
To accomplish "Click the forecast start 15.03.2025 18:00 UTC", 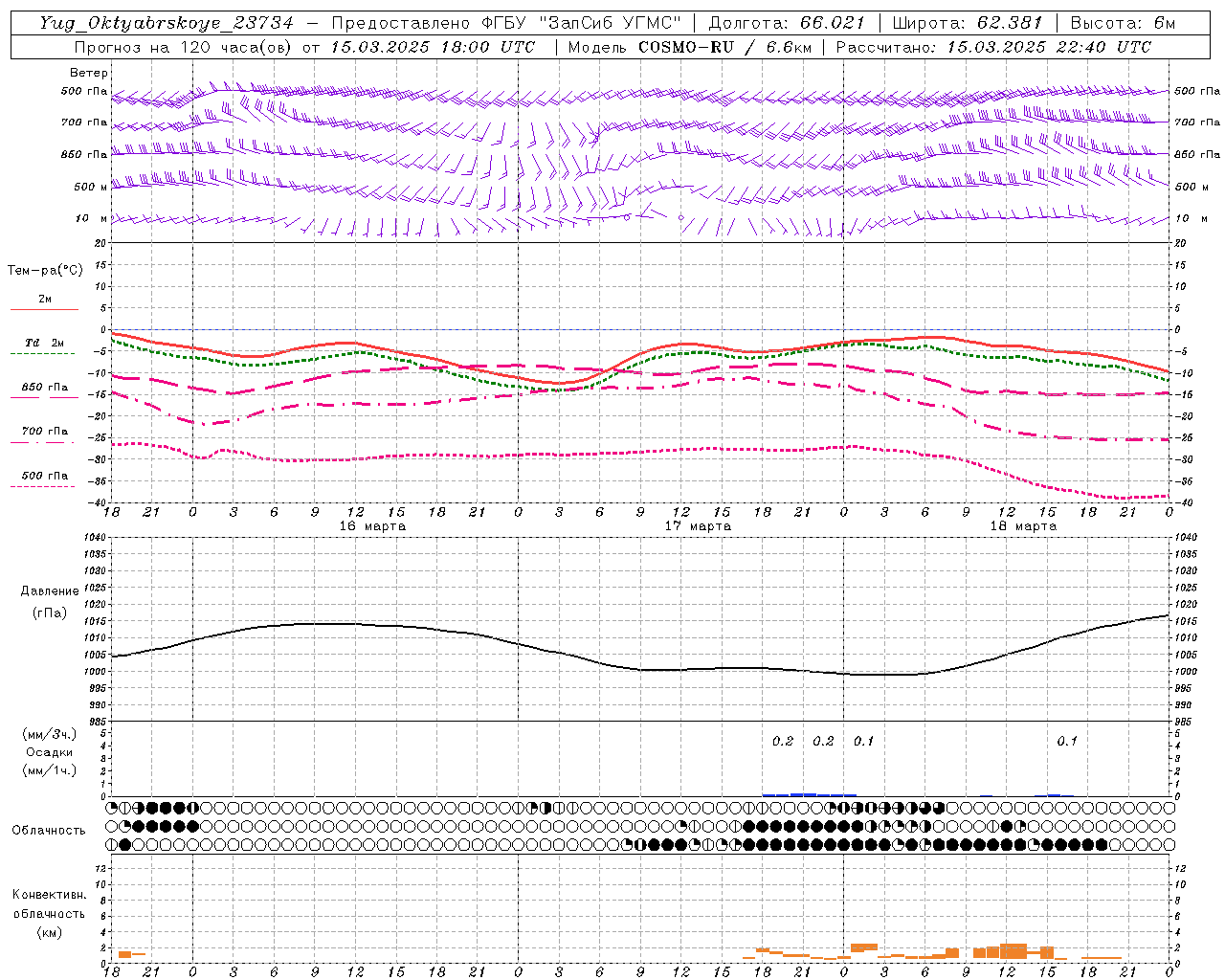I will [x=433, y=46].
